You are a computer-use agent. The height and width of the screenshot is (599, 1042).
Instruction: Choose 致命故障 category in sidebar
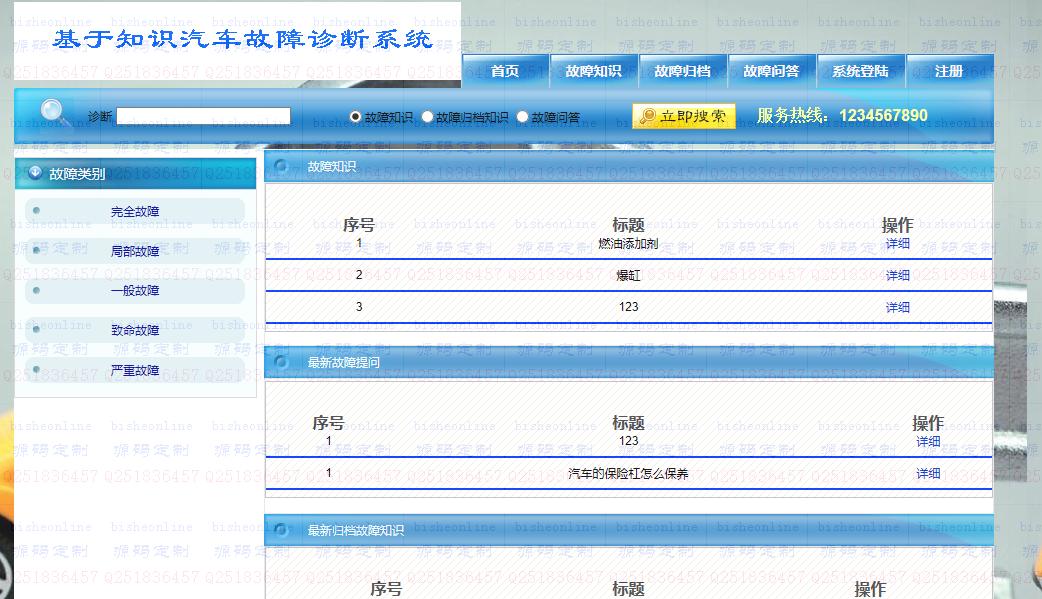[135, 330]
